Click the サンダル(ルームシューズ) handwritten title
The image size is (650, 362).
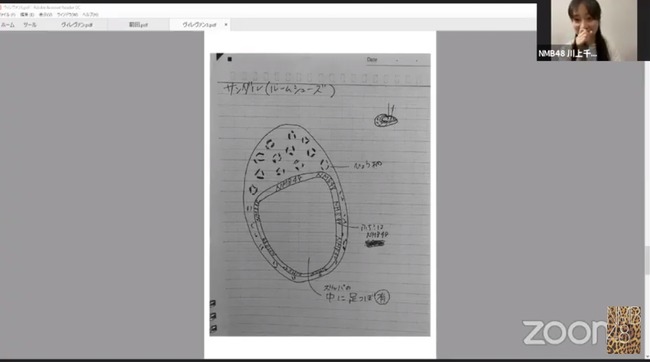279,90
